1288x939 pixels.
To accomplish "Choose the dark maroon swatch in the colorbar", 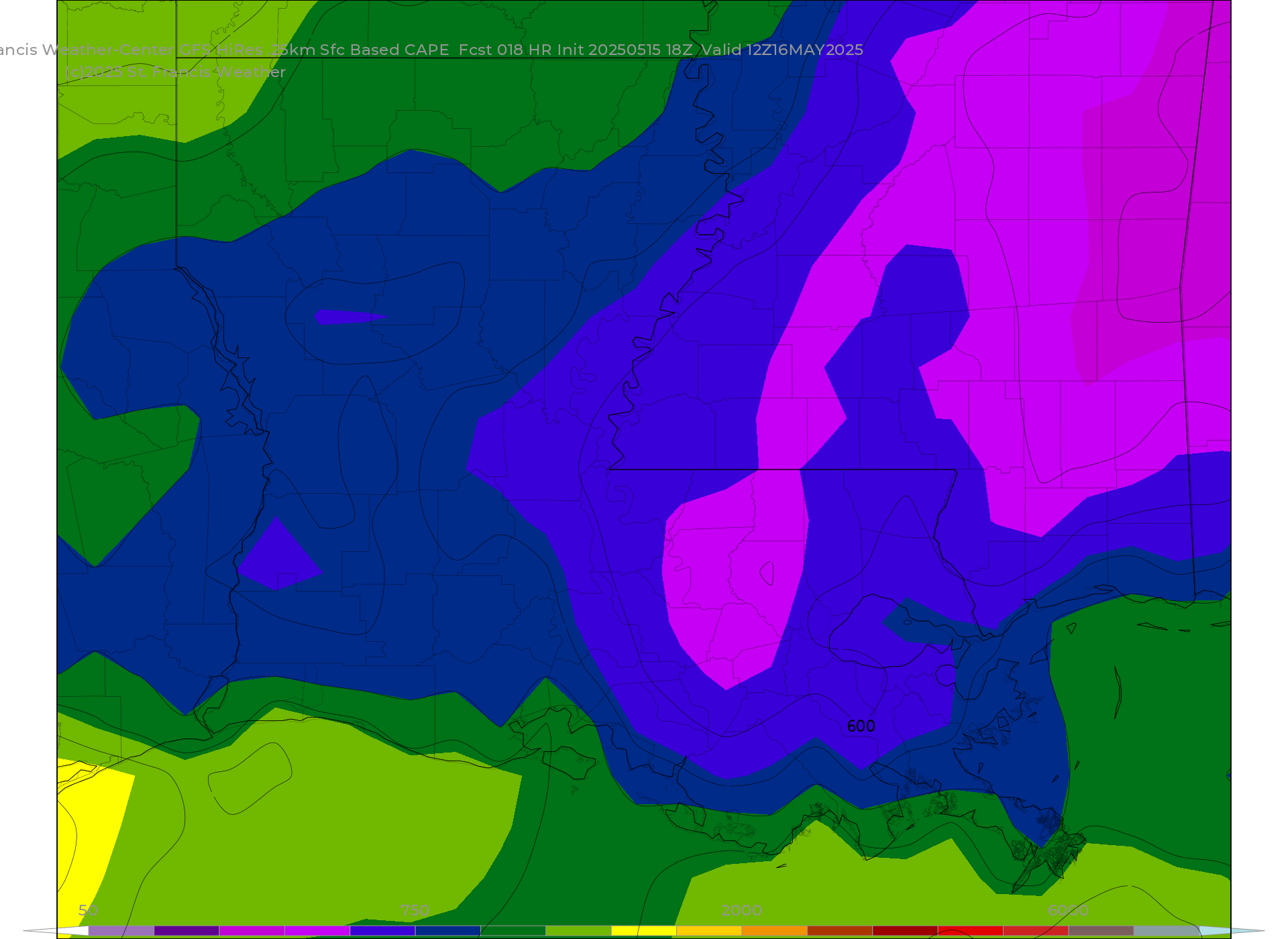I will click(905, 931).
